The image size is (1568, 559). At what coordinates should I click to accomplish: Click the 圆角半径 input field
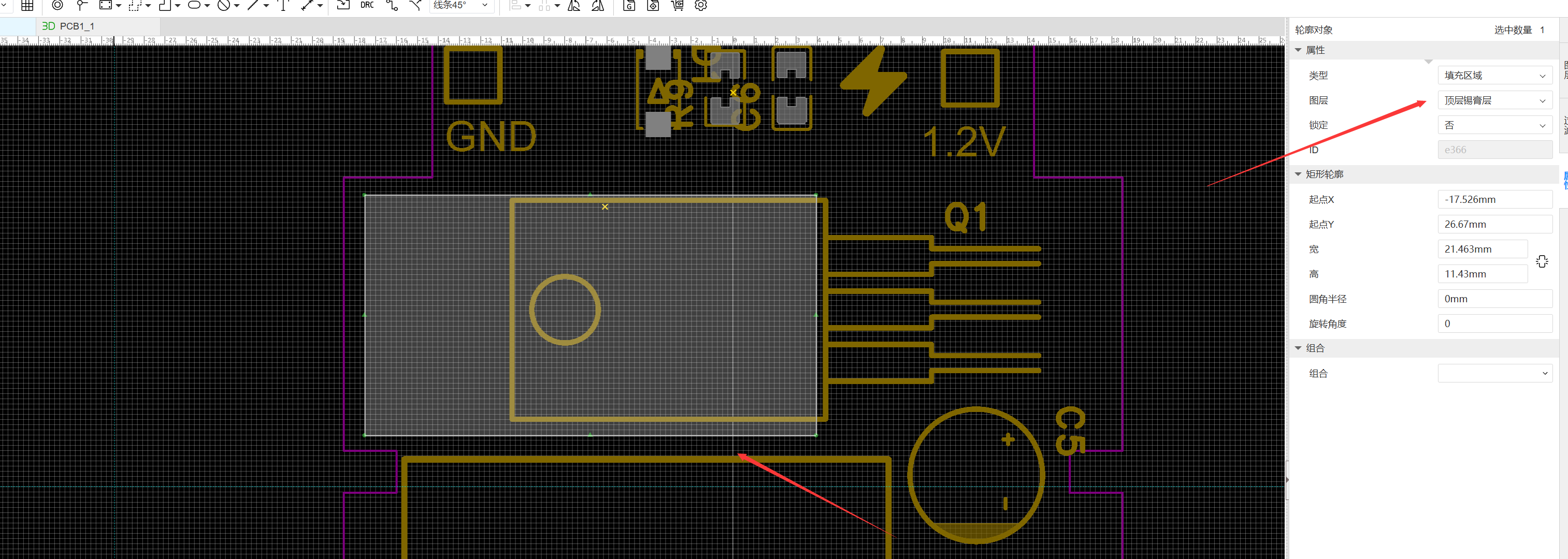[1494, 299]
